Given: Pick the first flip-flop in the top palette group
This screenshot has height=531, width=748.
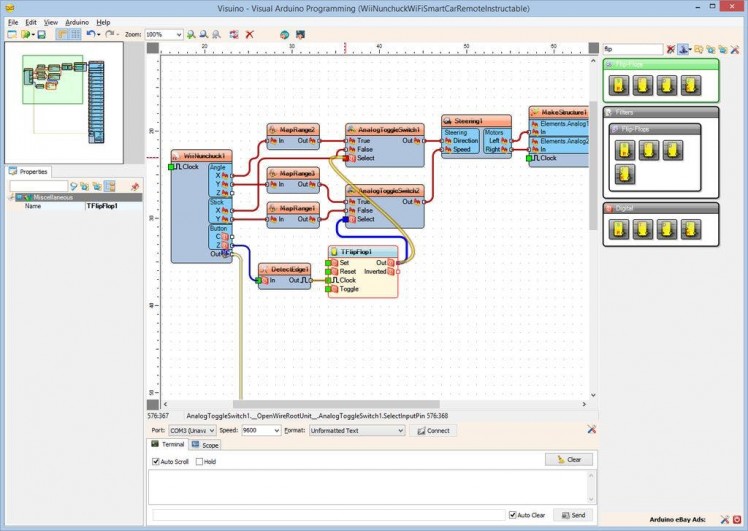Looking at the screenshot, I should [621, 85].
